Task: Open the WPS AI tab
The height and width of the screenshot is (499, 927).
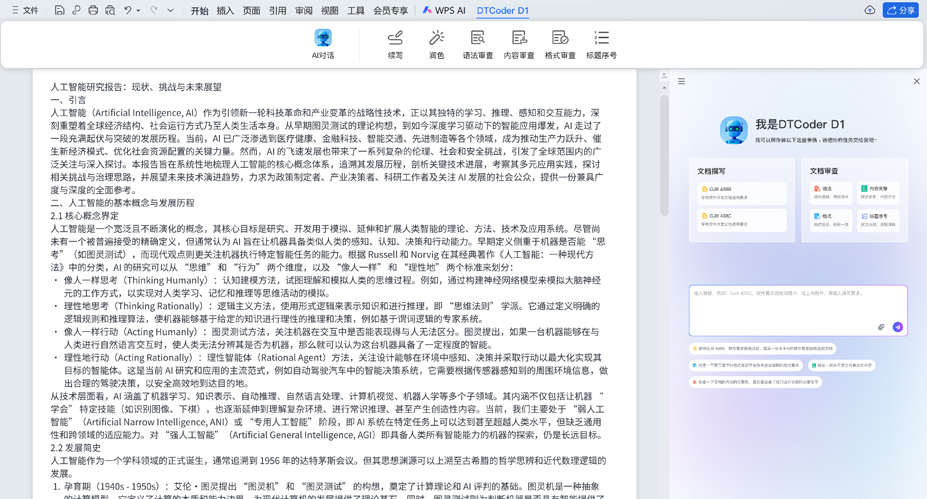Action: click(x=444, y=11)
